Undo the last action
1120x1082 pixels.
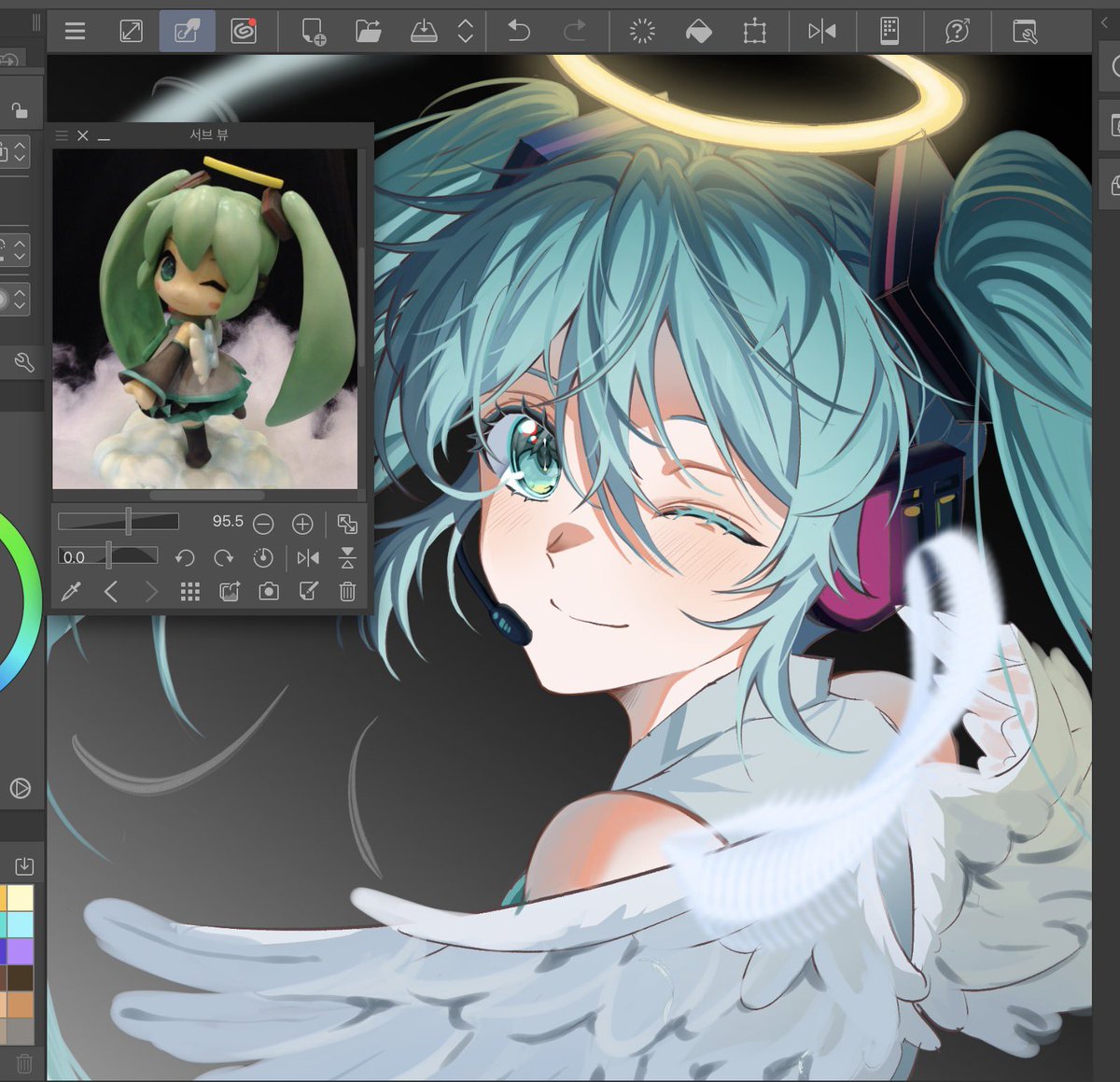click(518, 32)
